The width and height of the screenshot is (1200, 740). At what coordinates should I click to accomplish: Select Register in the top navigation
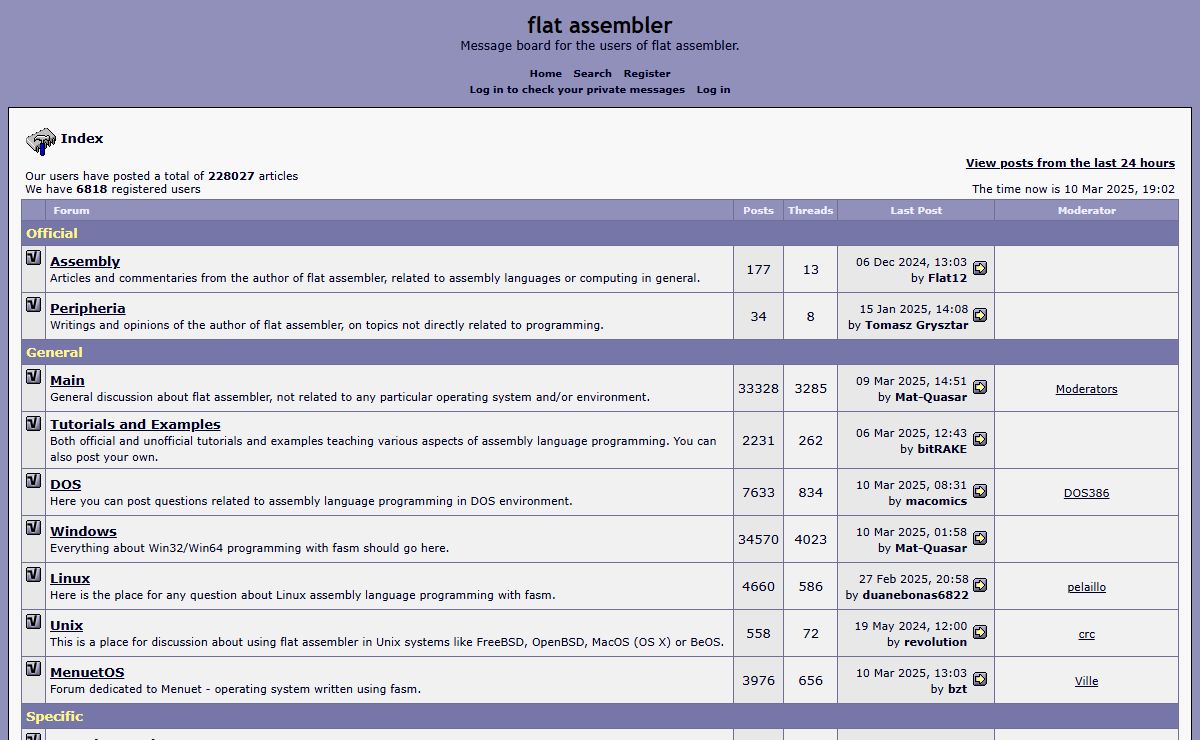pos(647,73)
